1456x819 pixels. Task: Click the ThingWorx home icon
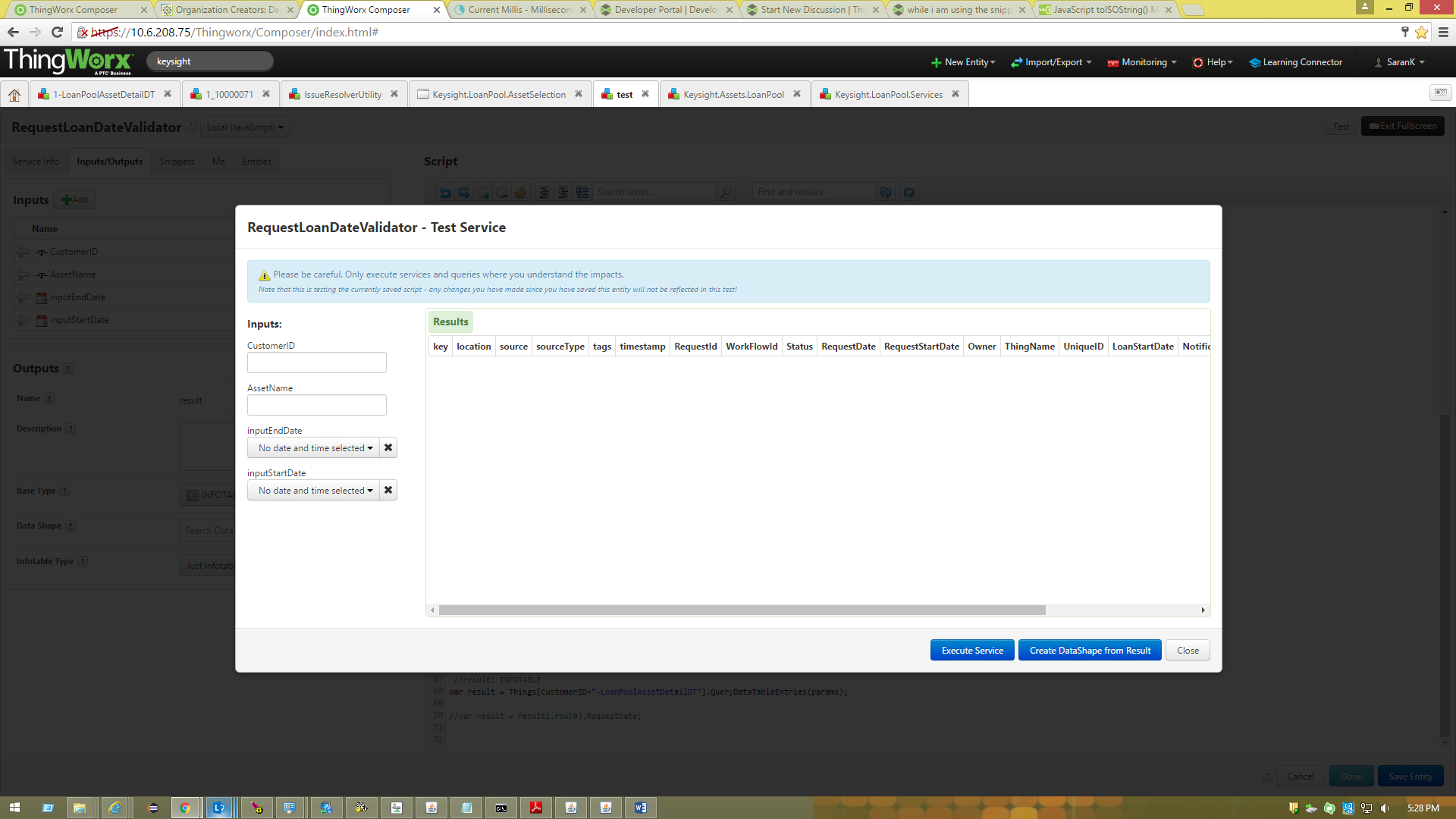click(x=14, y=95)
